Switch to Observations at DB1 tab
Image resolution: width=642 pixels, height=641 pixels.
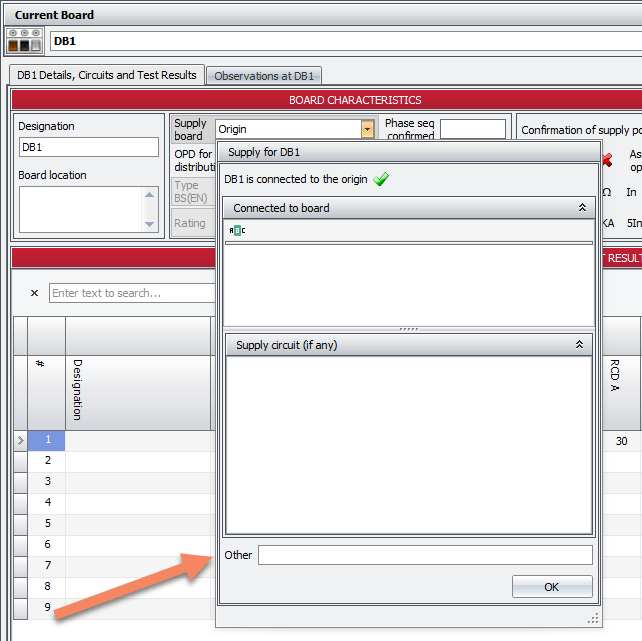pyautogui.click(x=265, y=76)
